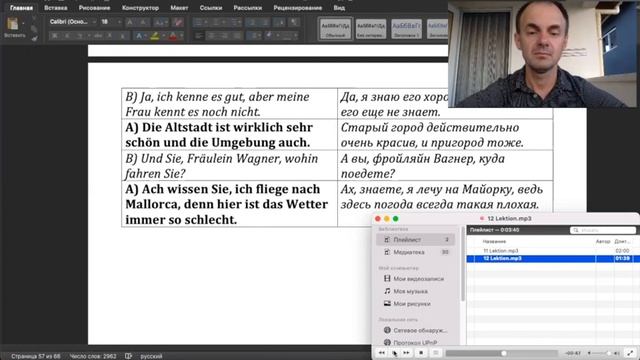Apply the Без интервала style

click(371, 29)
